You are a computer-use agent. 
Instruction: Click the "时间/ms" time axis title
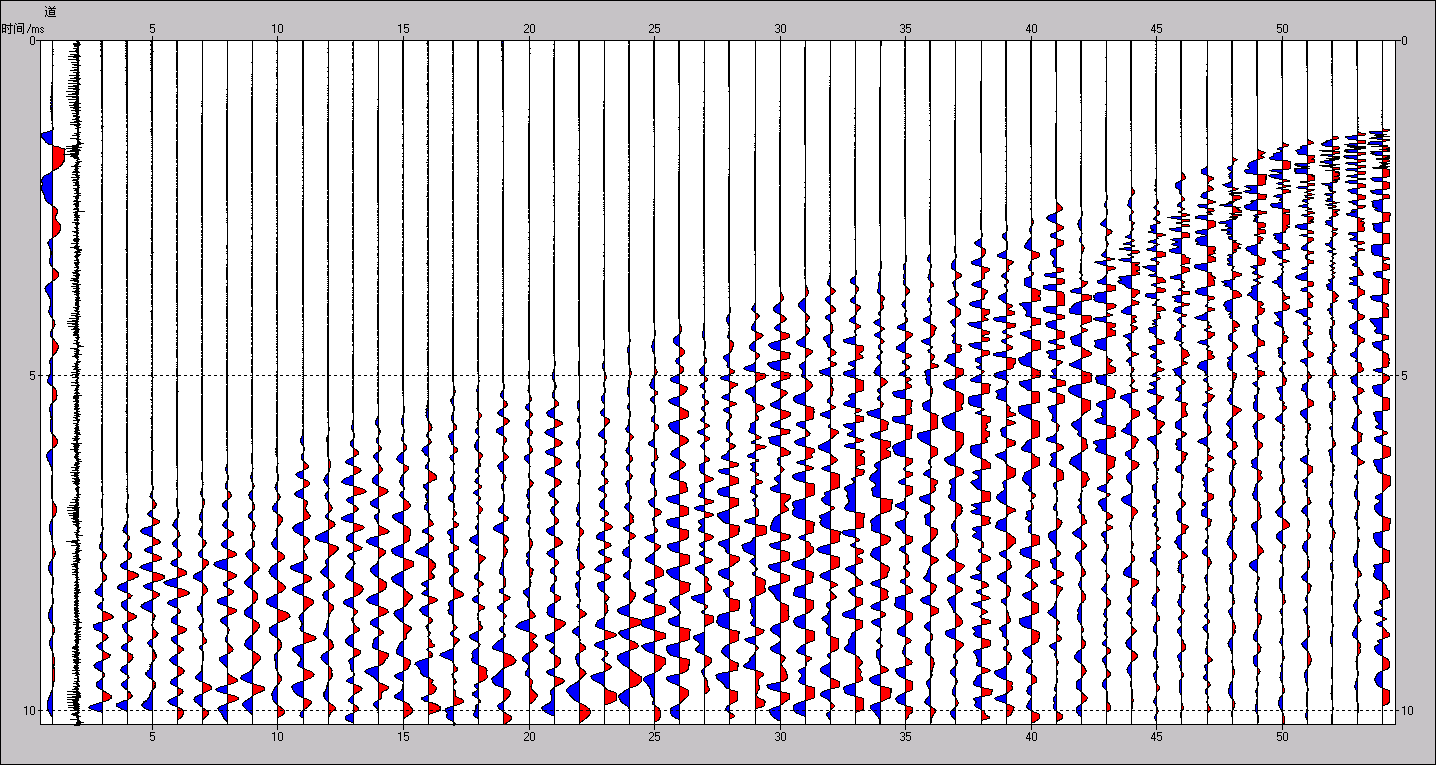point(22,29)
